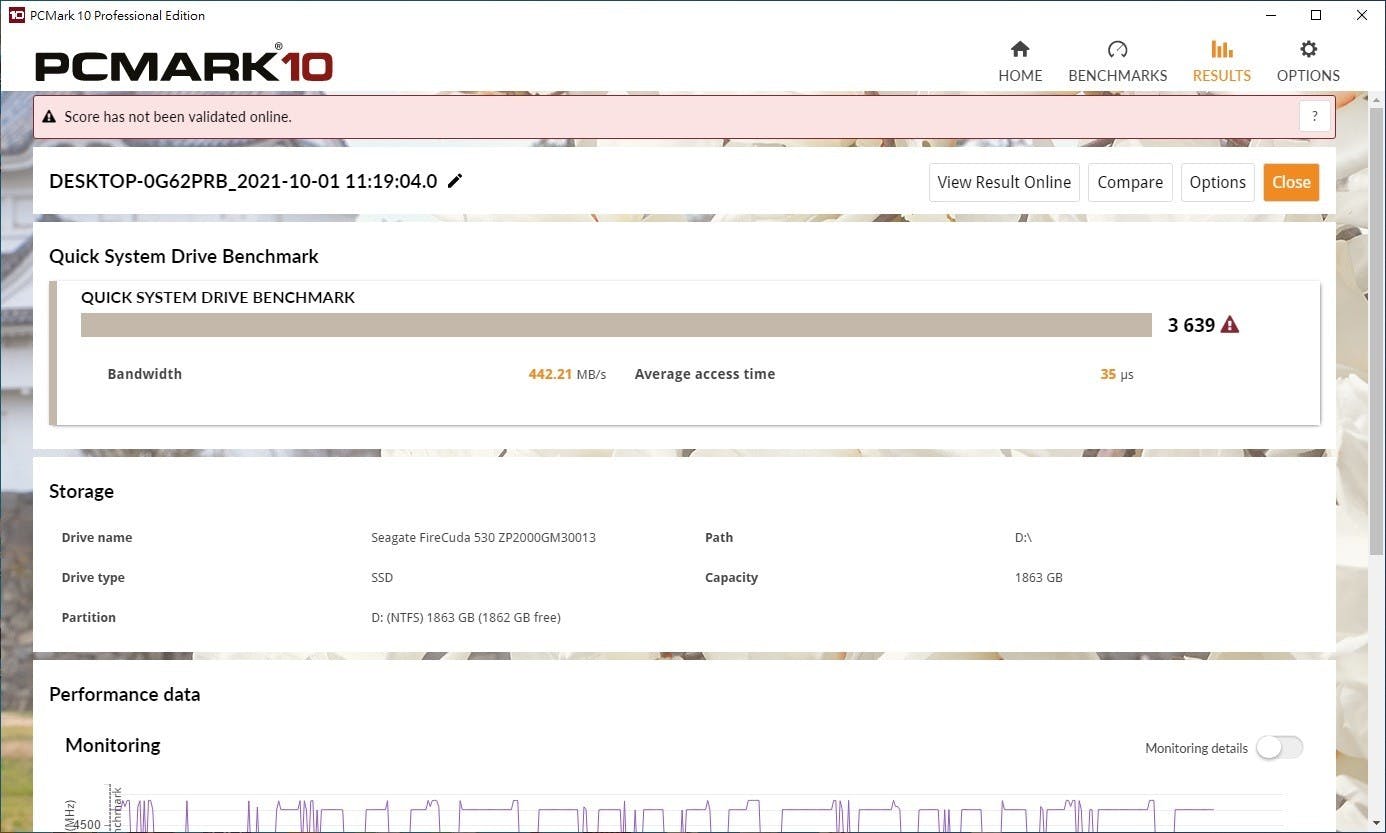This screenshot has height=833, width=1386.
Task: Click the Benchmarks gauge icon
Action: coord(1118,49)
